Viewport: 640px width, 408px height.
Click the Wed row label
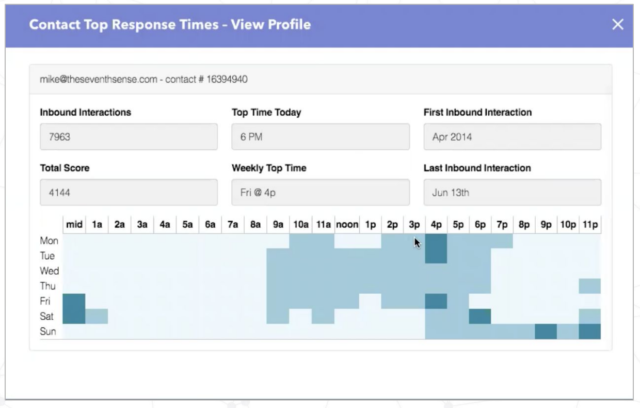49,271
